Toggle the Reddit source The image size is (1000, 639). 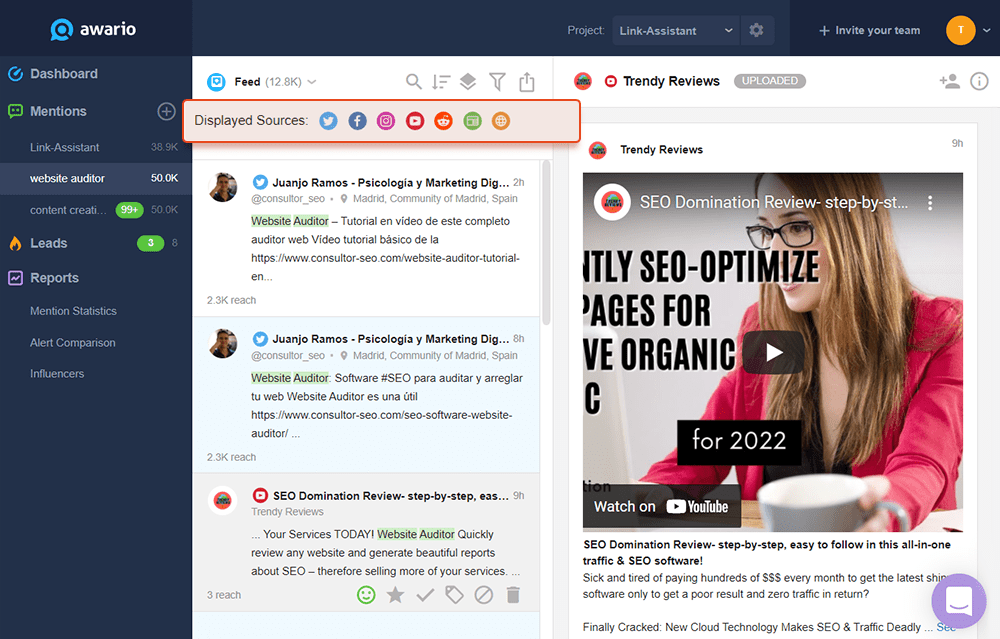coord(443,121)
